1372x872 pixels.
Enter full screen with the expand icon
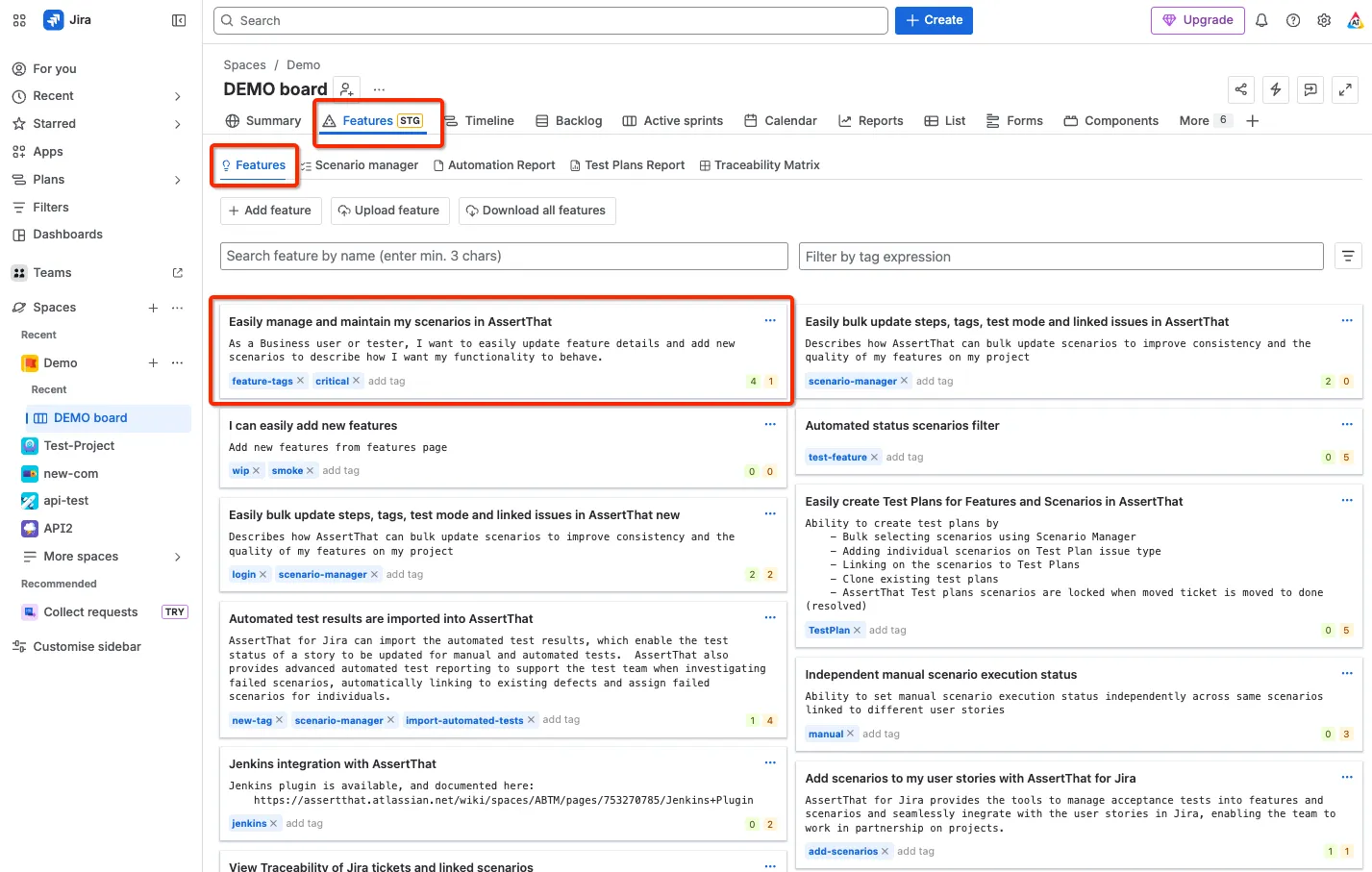[x=1346, y=89]
